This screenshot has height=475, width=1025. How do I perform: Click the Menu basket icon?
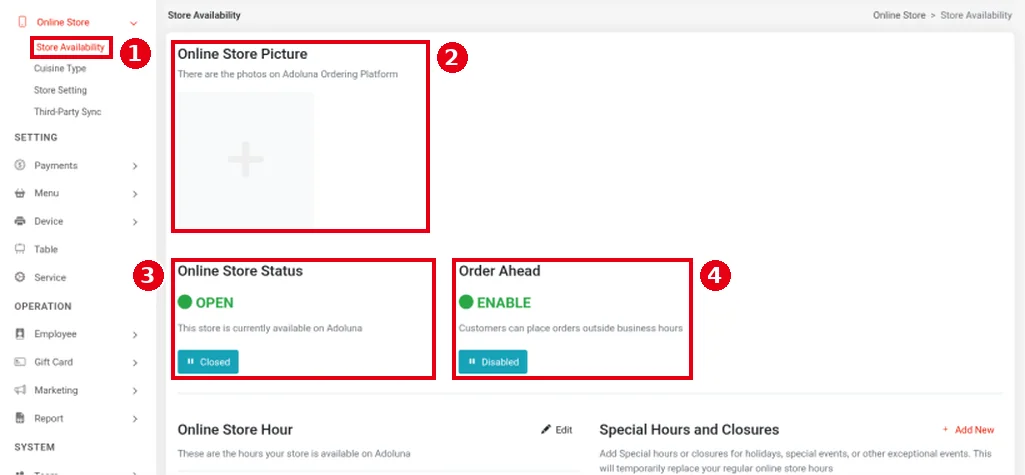click(20, 193)
